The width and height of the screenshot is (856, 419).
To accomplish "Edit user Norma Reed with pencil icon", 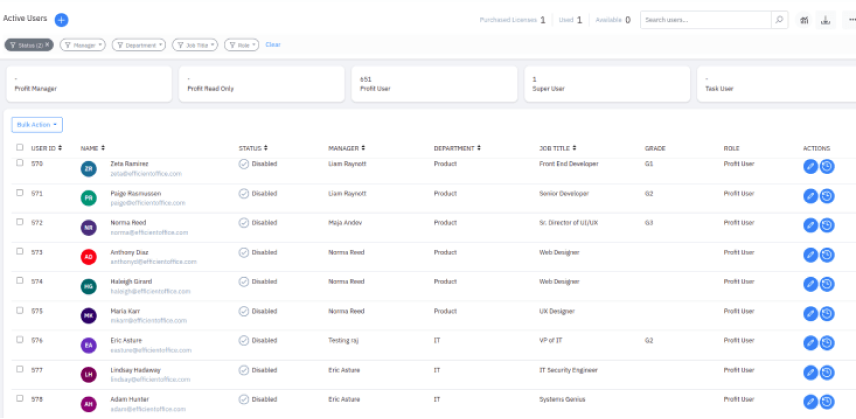I will (811, 225).
